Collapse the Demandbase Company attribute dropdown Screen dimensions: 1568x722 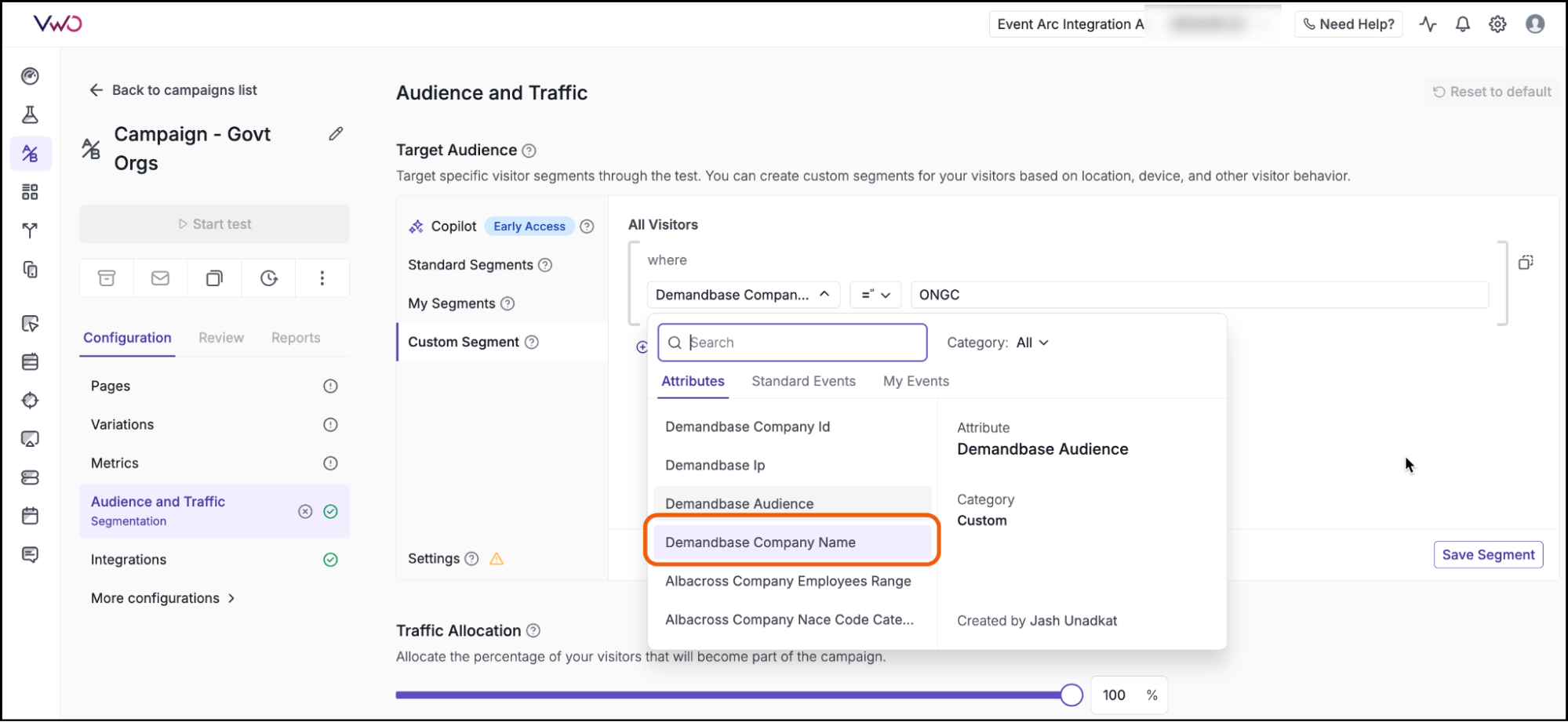[x=743, y=295]
